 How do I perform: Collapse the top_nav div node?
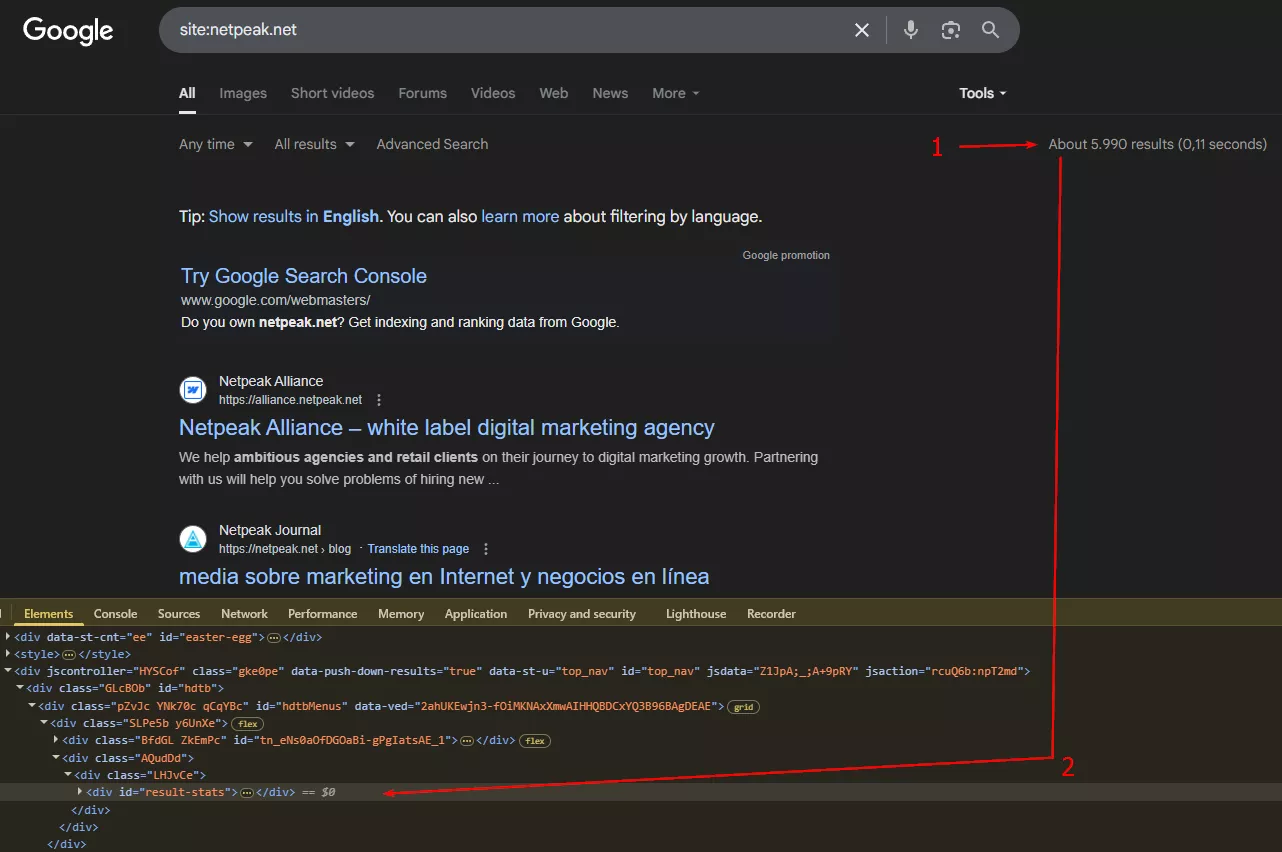[8, 671]
